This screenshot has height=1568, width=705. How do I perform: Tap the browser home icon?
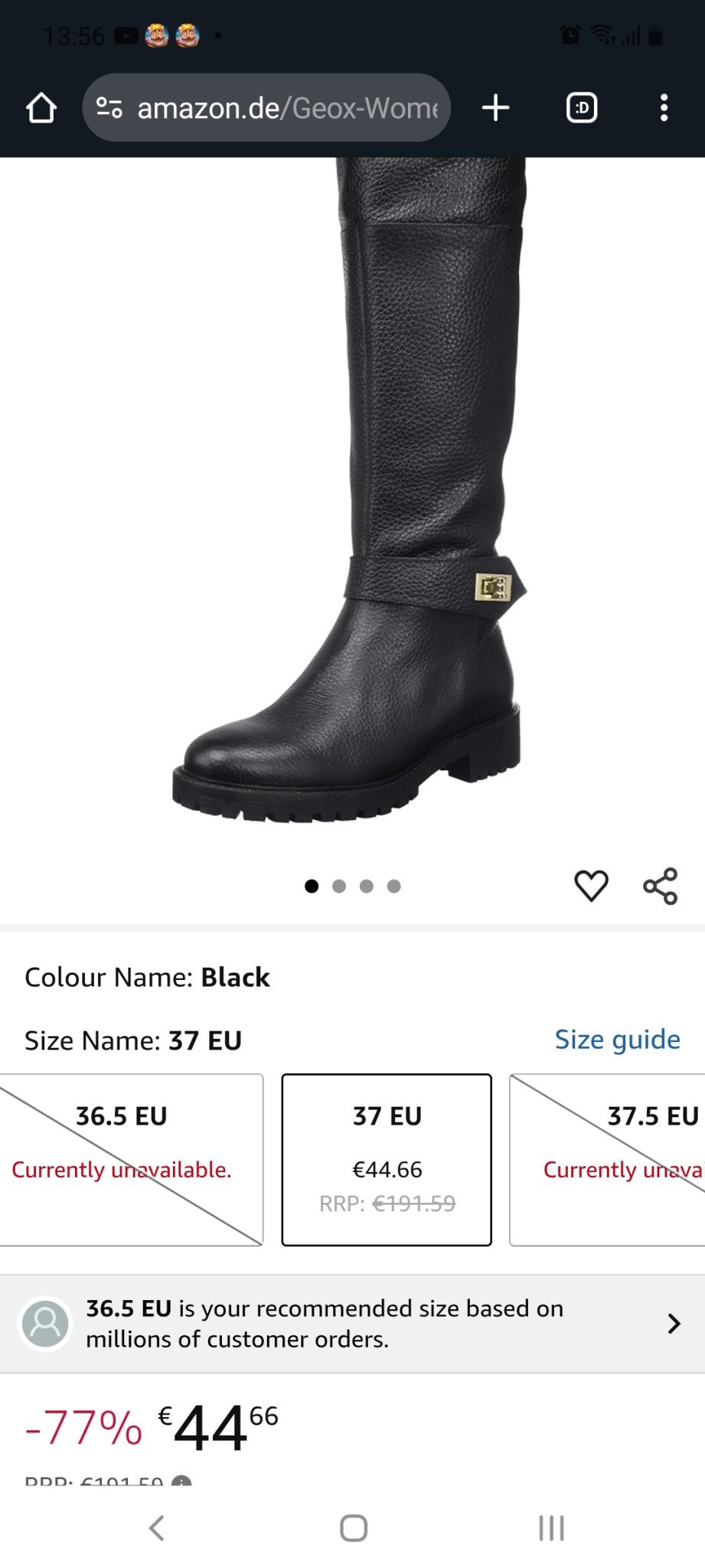pos(41,108)
